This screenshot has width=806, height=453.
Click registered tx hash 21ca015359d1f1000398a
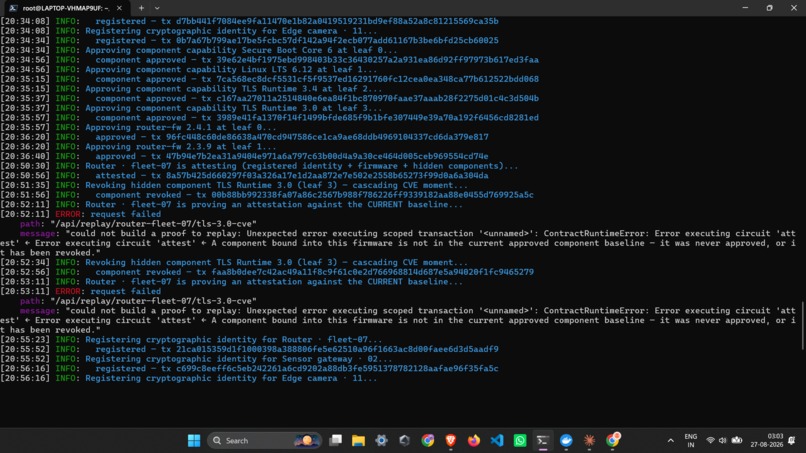coord(337,350)
